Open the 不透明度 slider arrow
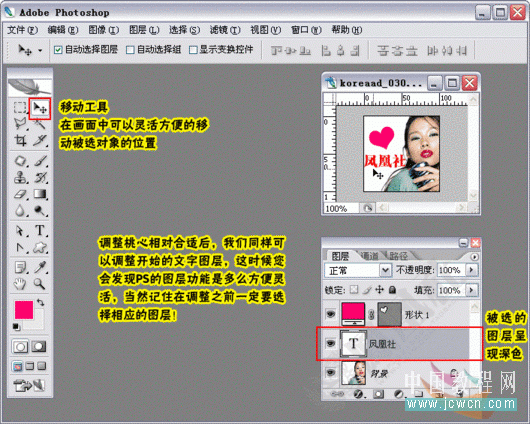Screen dimensions: 530x424 click(x=472, y=270)
